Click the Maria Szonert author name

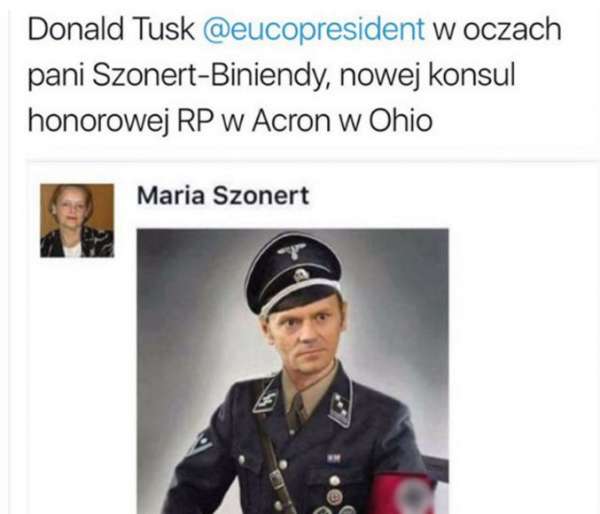pos(223,196)
